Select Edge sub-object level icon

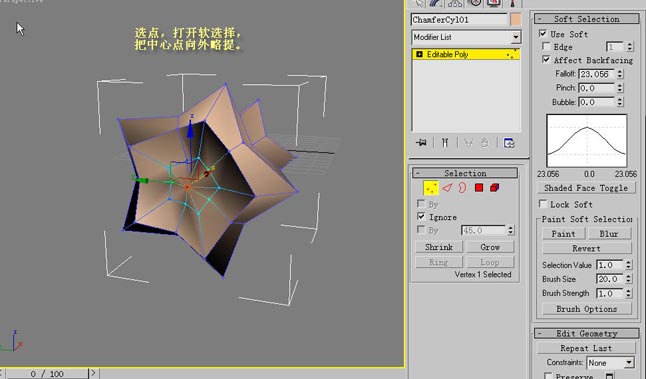[x=447, y=188]
